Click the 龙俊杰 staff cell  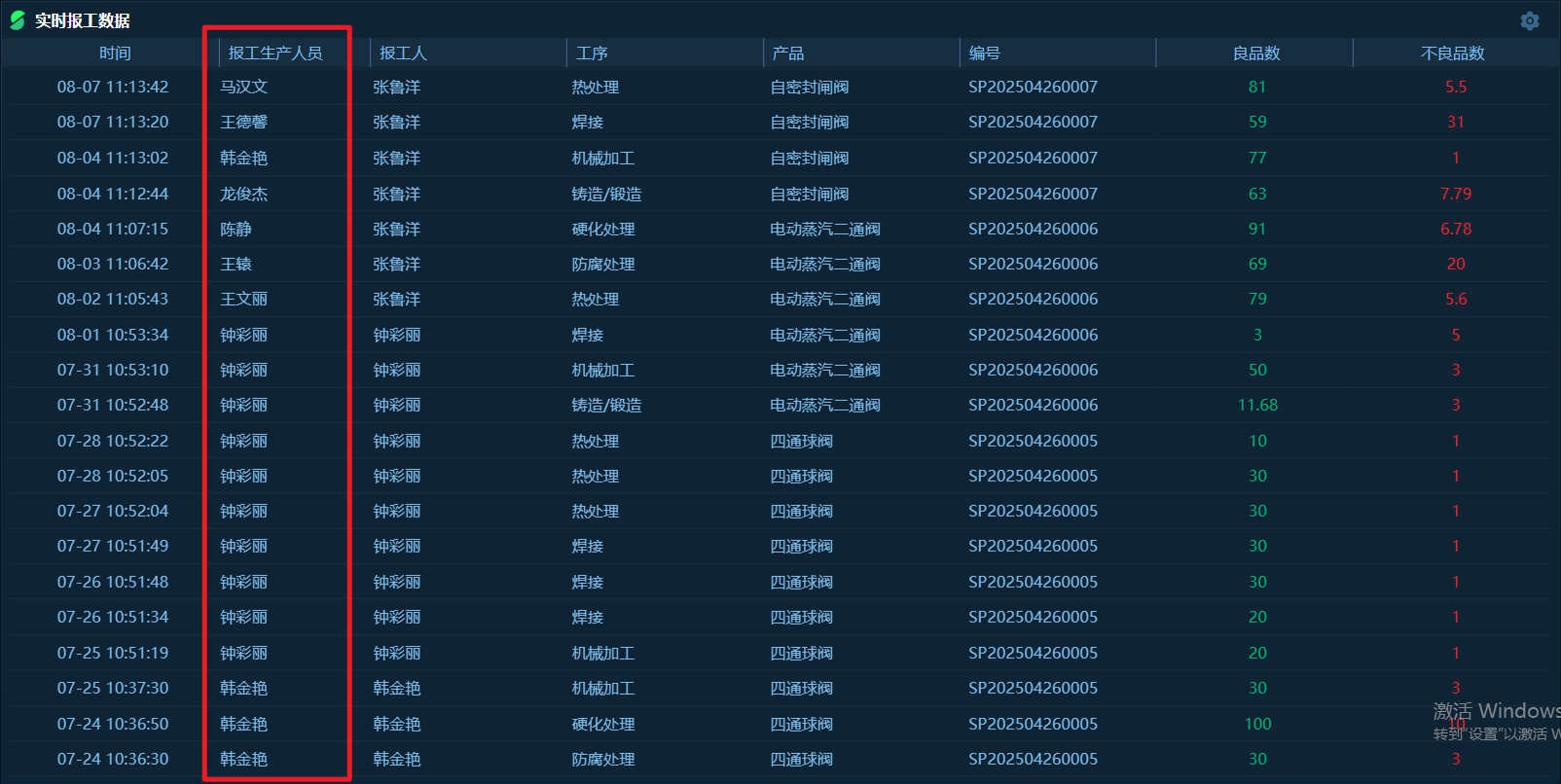point(243,195)
